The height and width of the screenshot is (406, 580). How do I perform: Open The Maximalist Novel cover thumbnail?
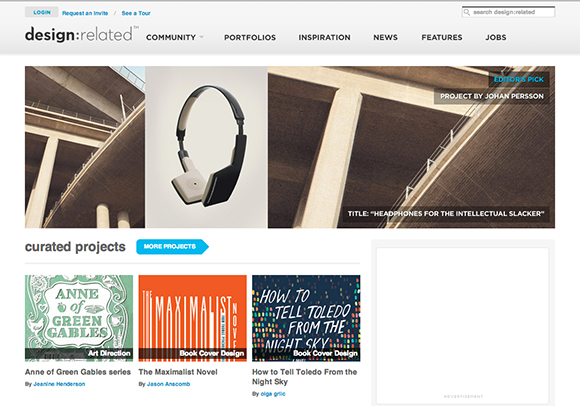(192, 318)
